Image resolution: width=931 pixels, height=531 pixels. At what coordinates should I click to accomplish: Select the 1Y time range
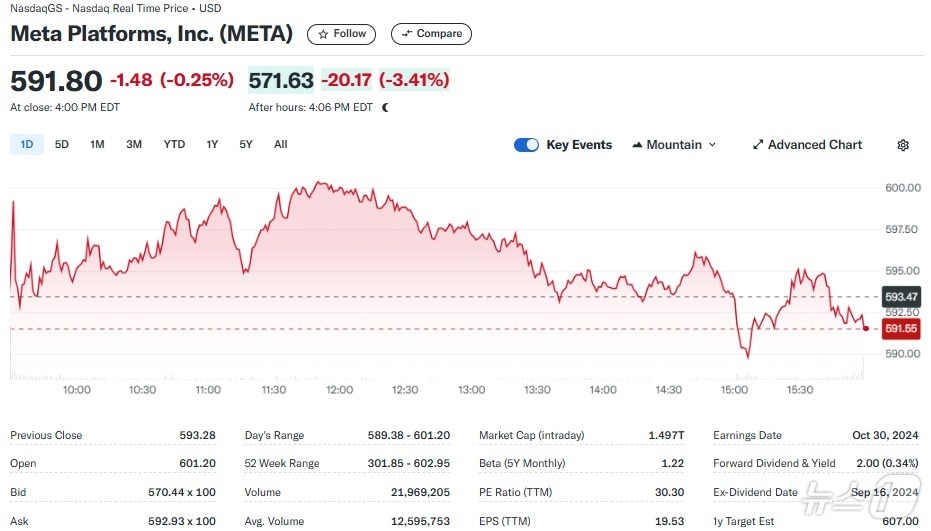pos(212,144)
